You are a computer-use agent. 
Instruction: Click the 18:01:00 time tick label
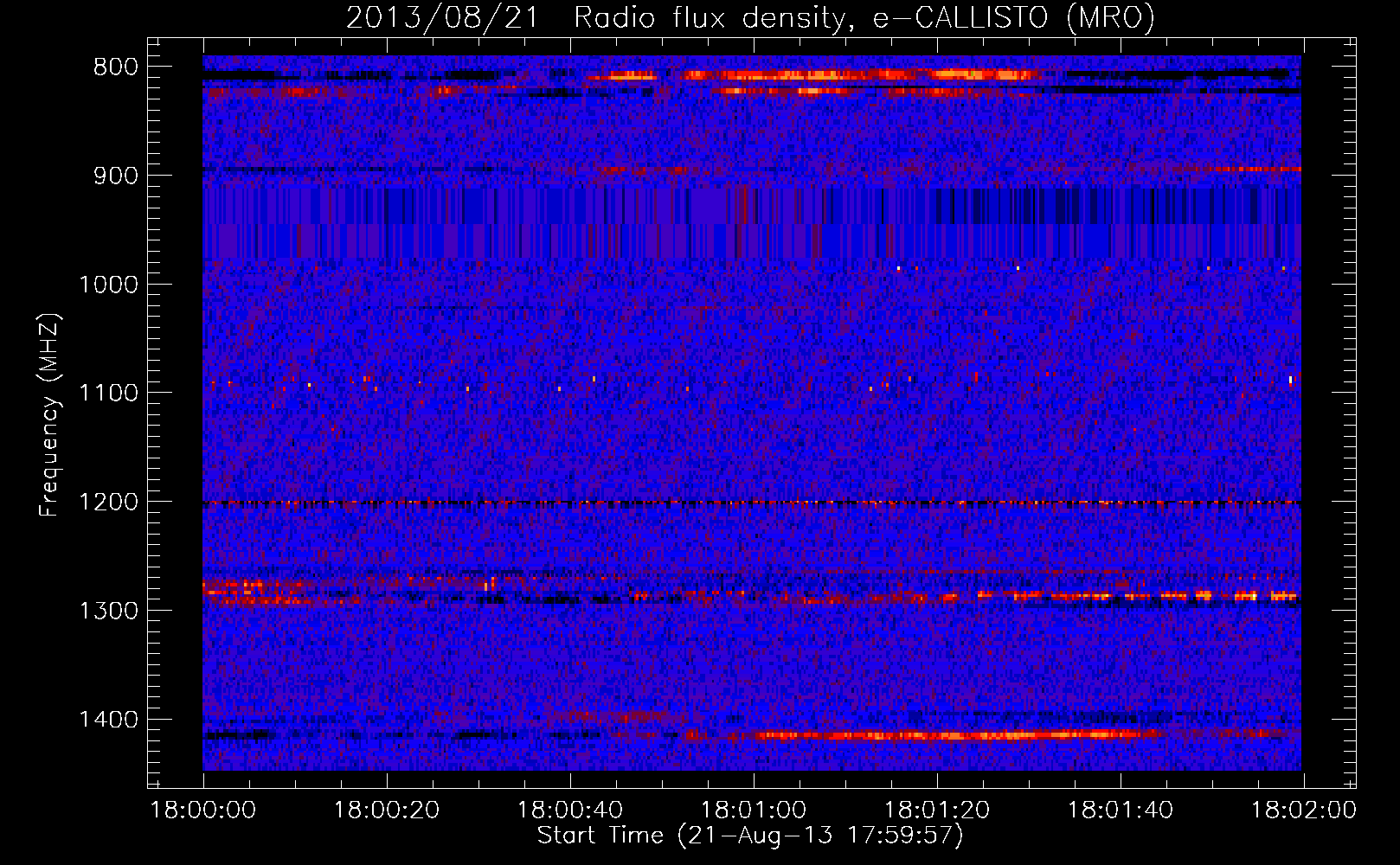pyautogui.click(x=754, y=811)
